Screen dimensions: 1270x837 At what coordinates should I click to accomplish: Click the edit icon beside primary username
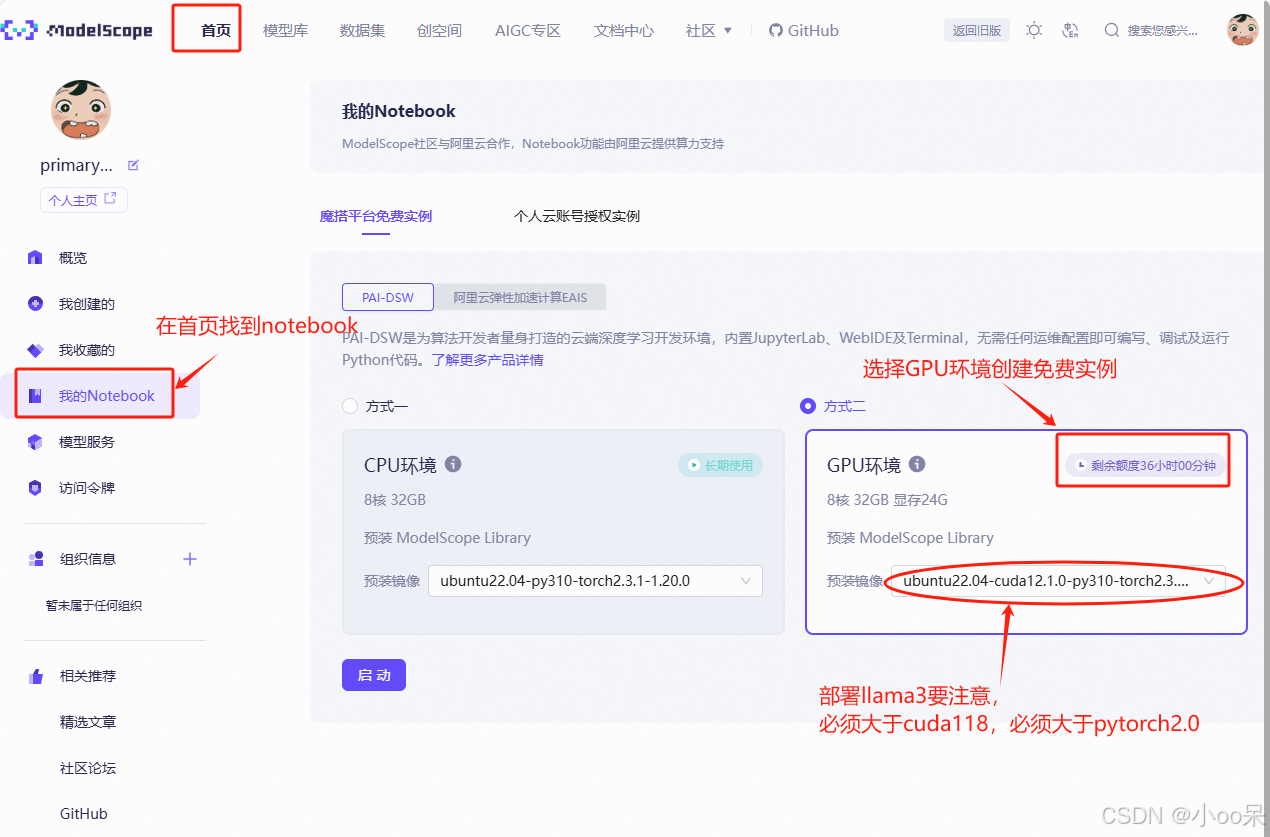click(134, 165)
